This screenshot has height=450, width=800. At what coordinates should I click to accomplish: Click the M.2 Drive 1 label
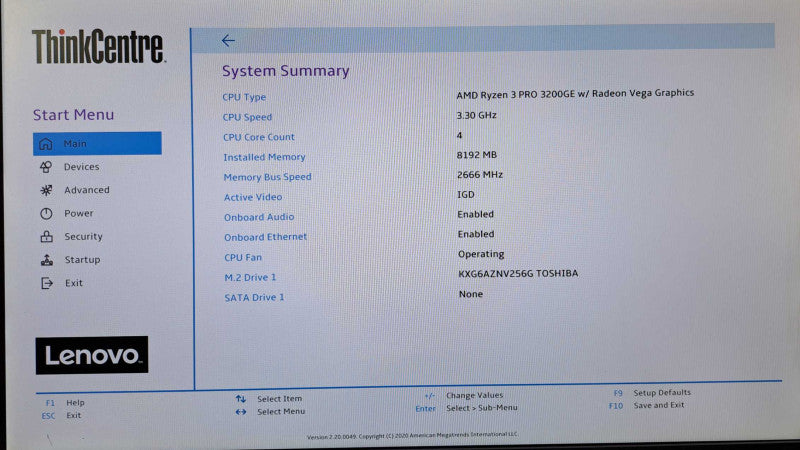250,278
